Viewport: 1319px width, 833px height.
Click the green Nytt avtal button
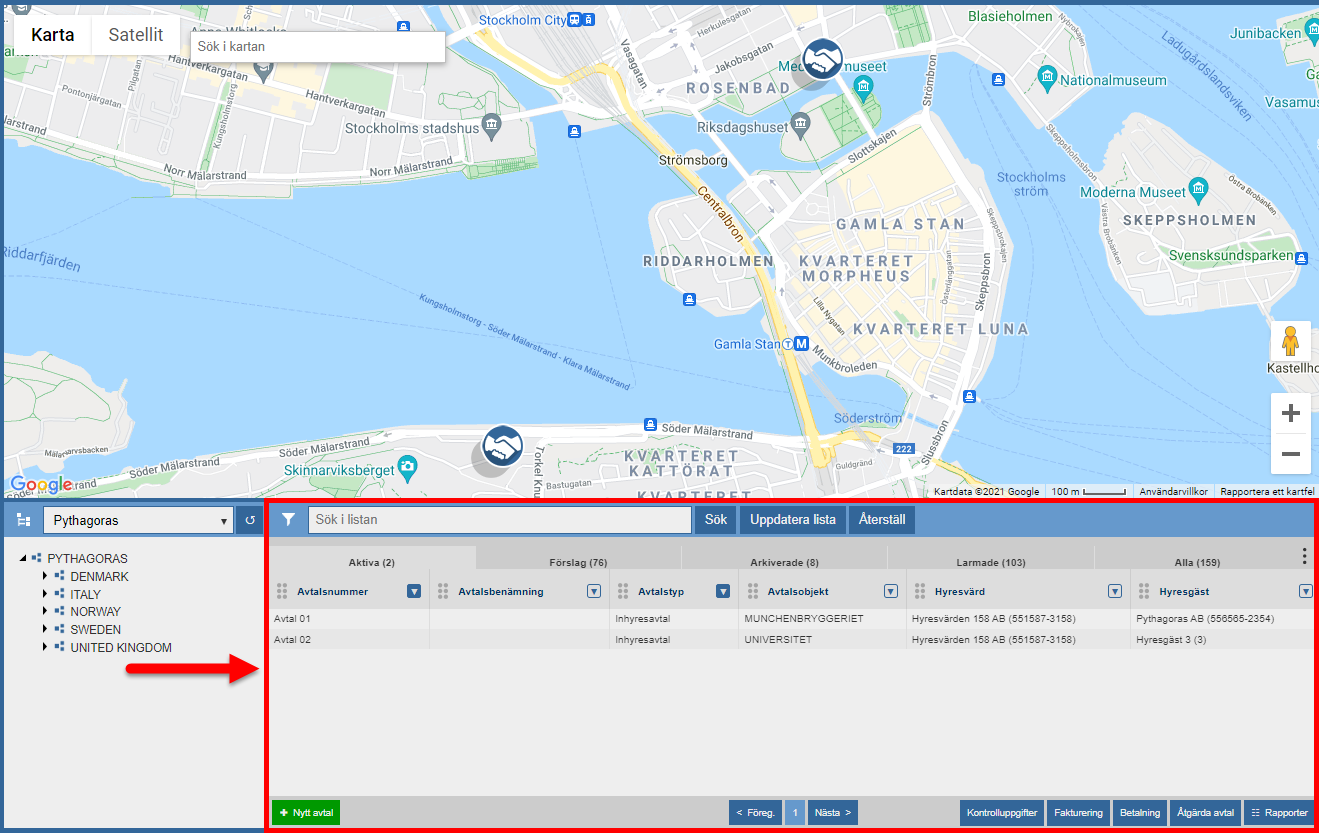[x=306, y=813]
